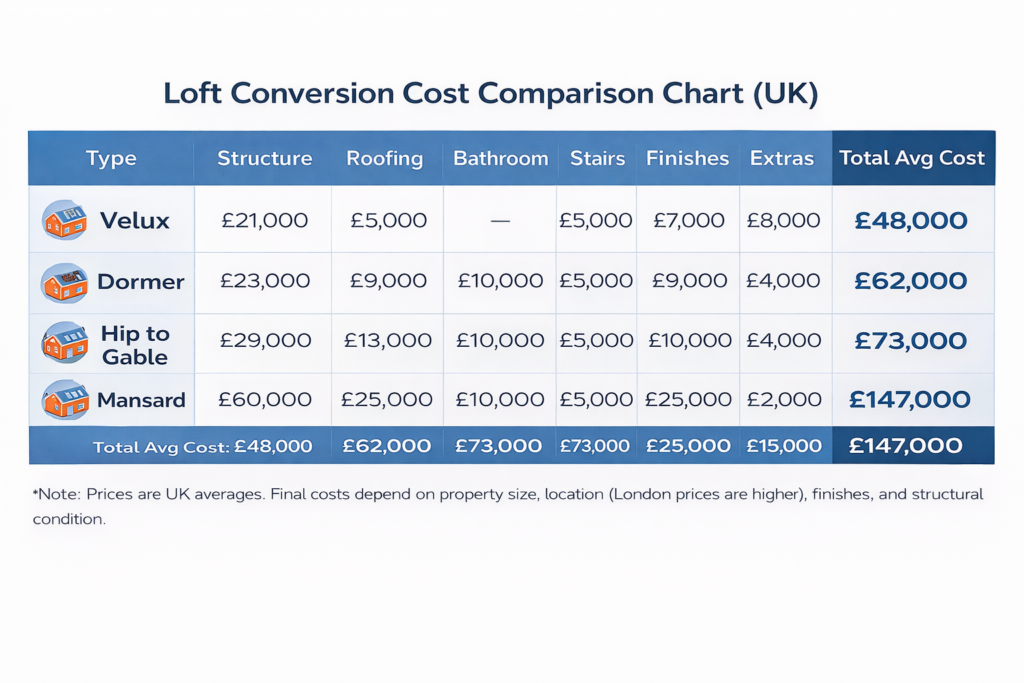Click the chart title text
The height and width of the screenshot is (683, 1024).
coord(490,93)
